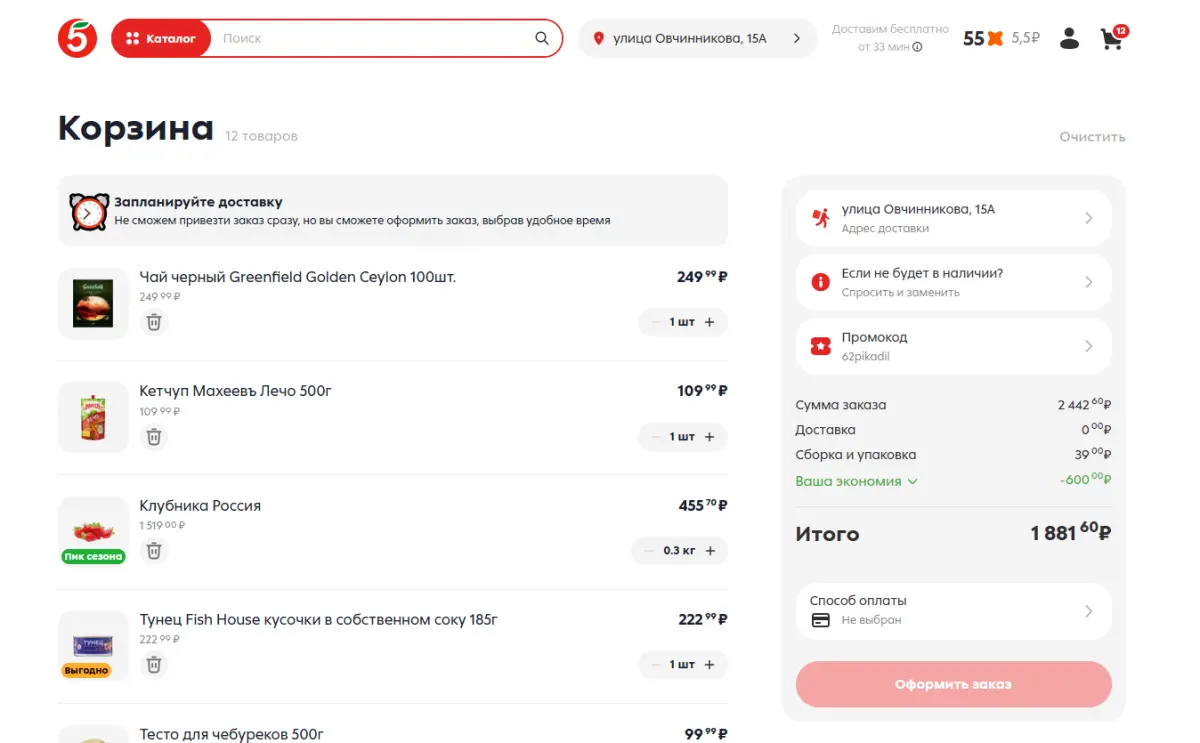
Task: Click the 12 товаров count text
Action: pyautogui.click(x=261, y=136)
